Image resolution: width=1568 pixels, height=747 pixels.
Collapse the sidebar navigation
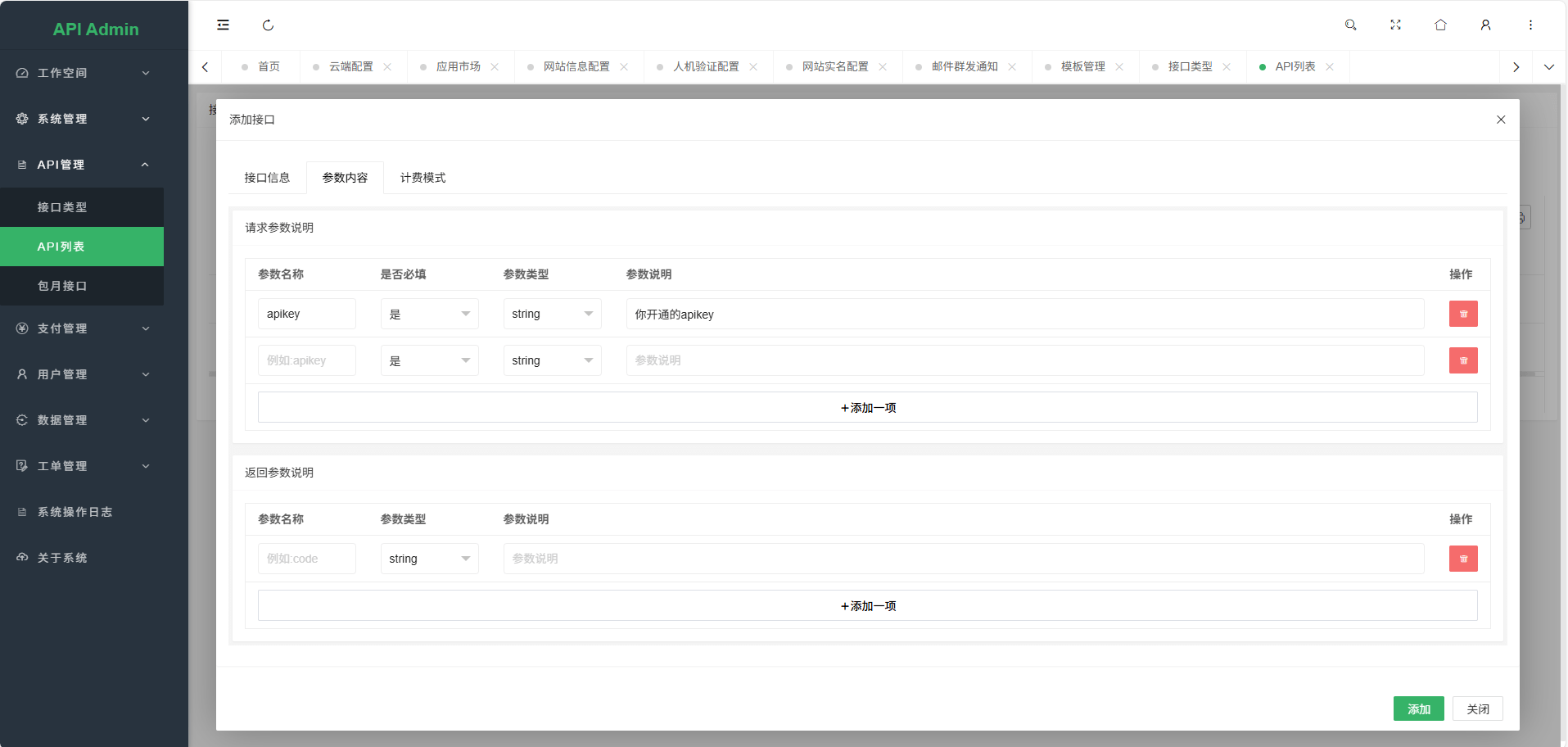pyautogui.click(x=223, y=25)
